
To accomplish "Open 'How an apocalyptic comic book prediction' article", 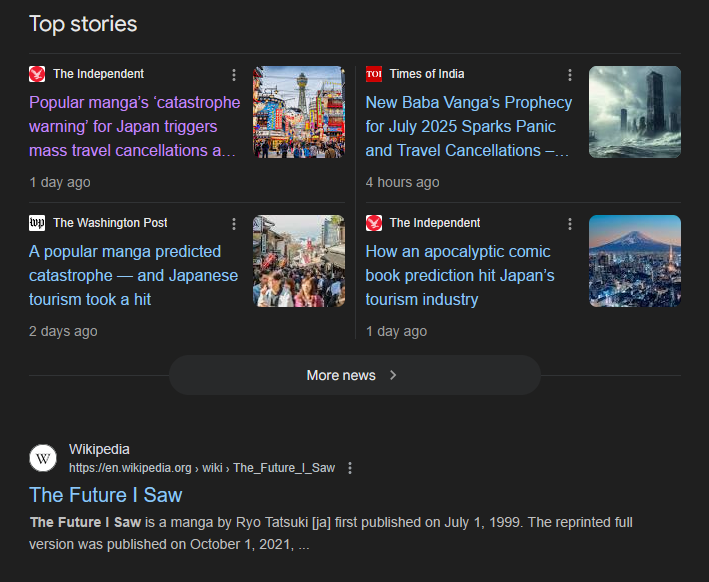I will [x=460, y=275].
